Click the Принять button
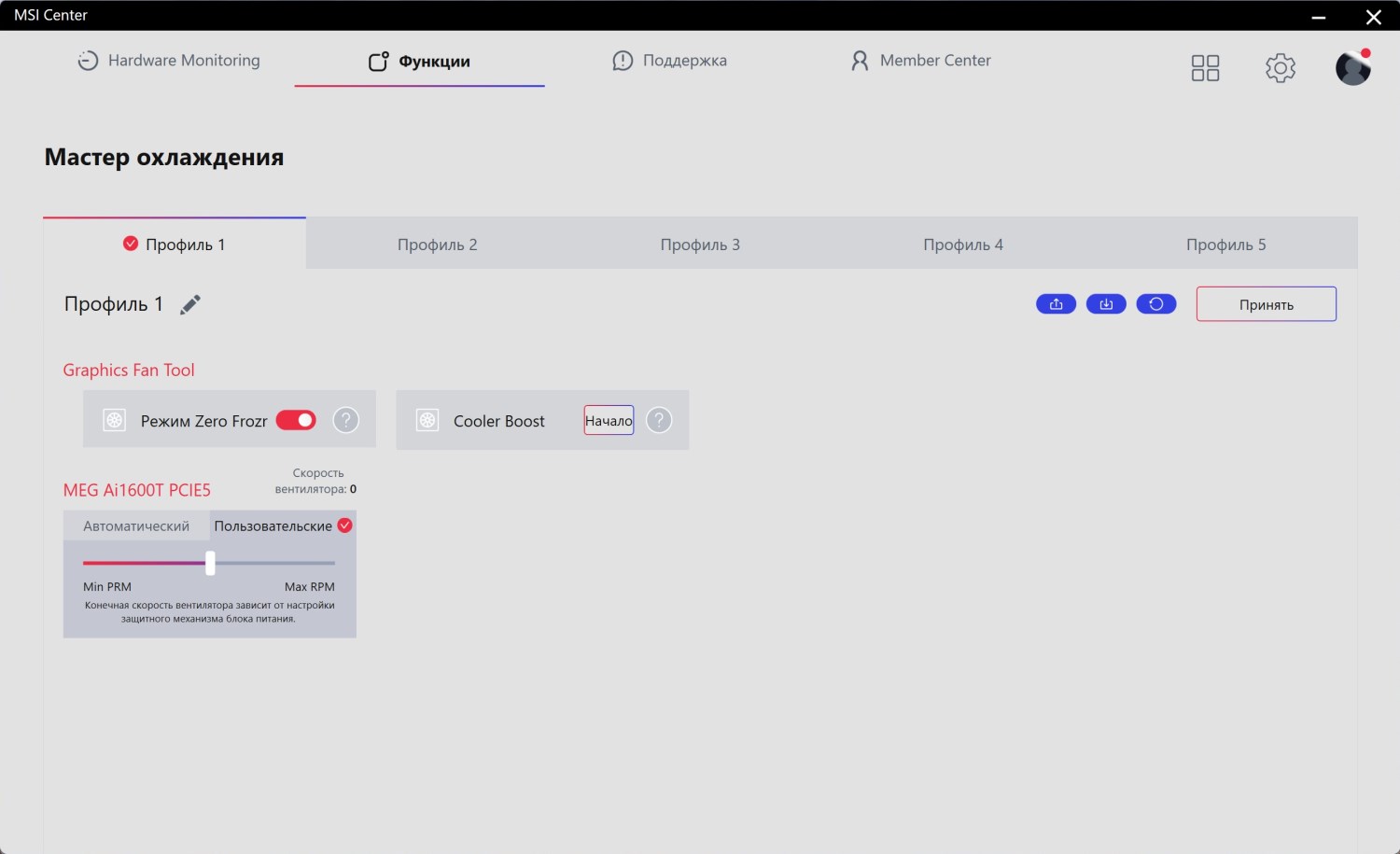 (x=1266, y=305)
